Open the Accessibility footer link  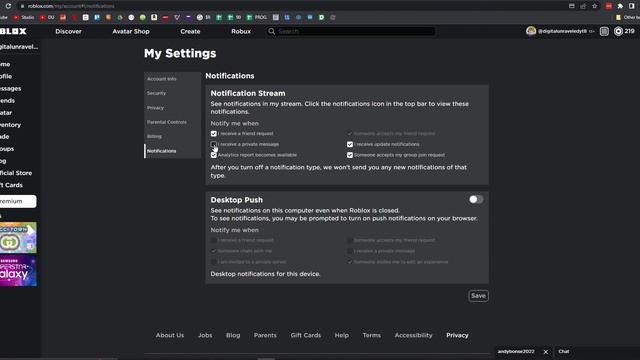413,335
